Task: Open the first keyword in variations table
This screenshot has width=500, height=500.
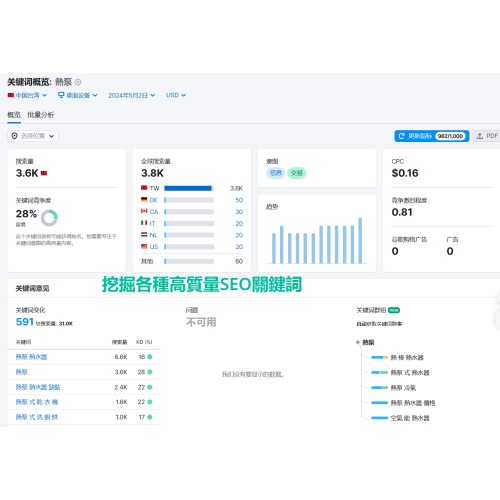Action: tap(31, 357)
